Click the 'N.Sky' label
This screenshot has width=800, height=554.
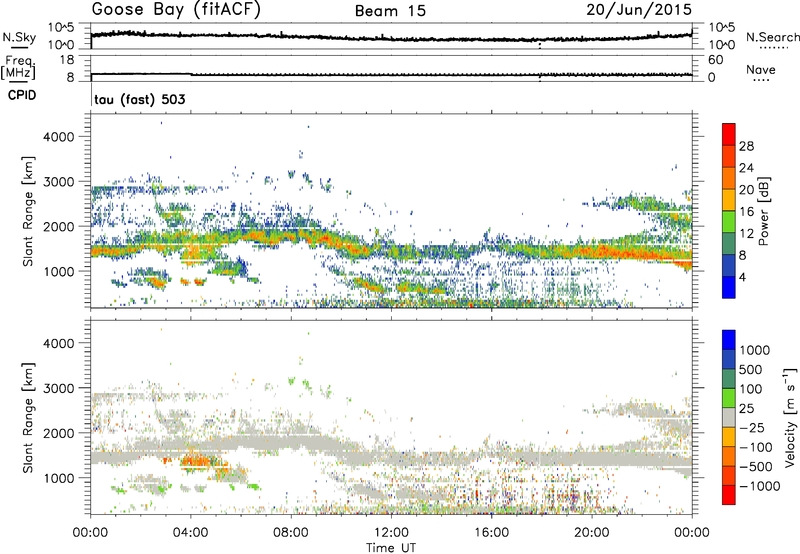19,37
